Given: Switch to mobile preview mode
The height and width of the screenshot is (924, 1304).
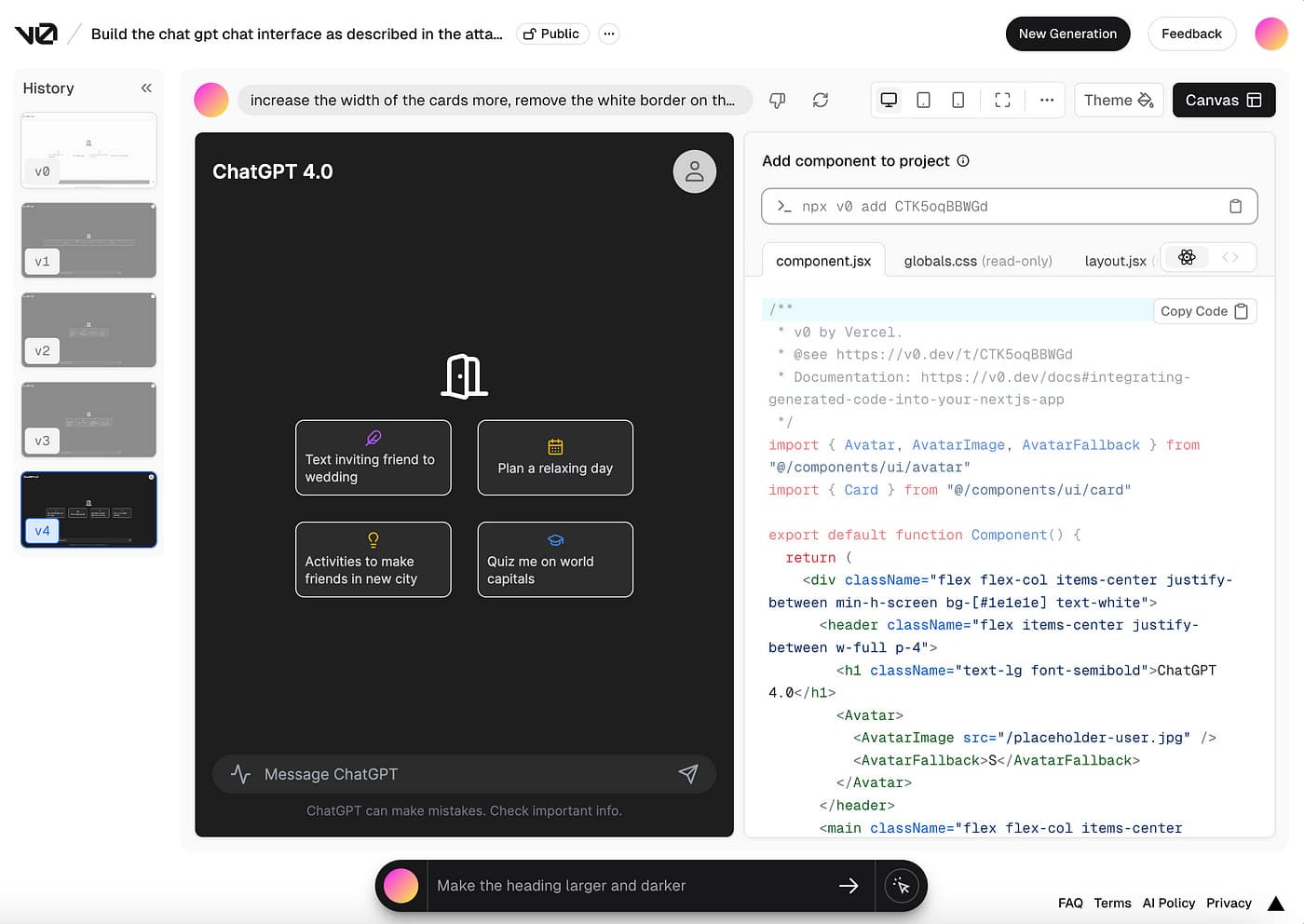Looking at the screenshot, I should 958,101.
